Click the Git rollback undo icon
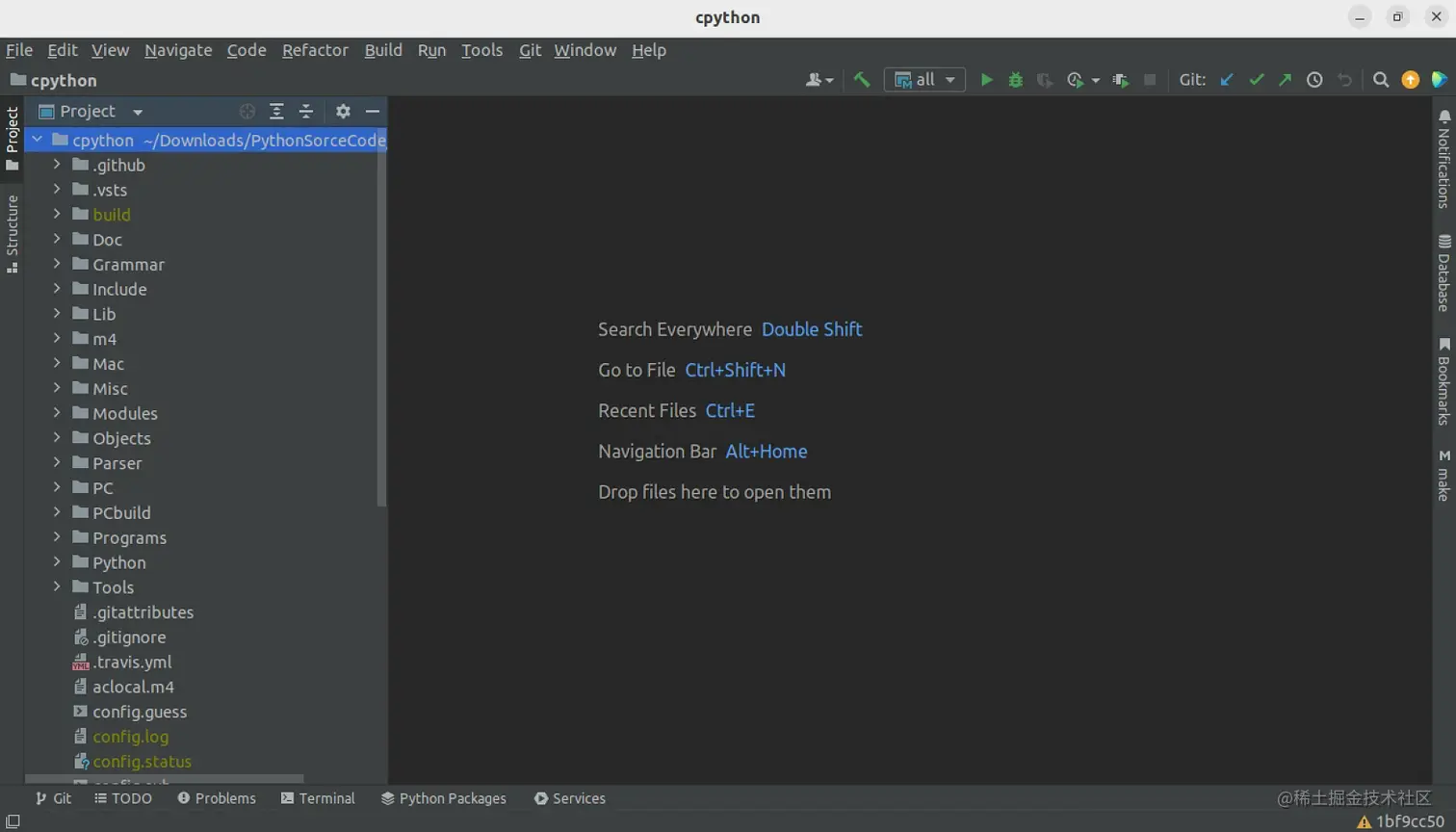1456x832 pixels. pos(1344,80)
